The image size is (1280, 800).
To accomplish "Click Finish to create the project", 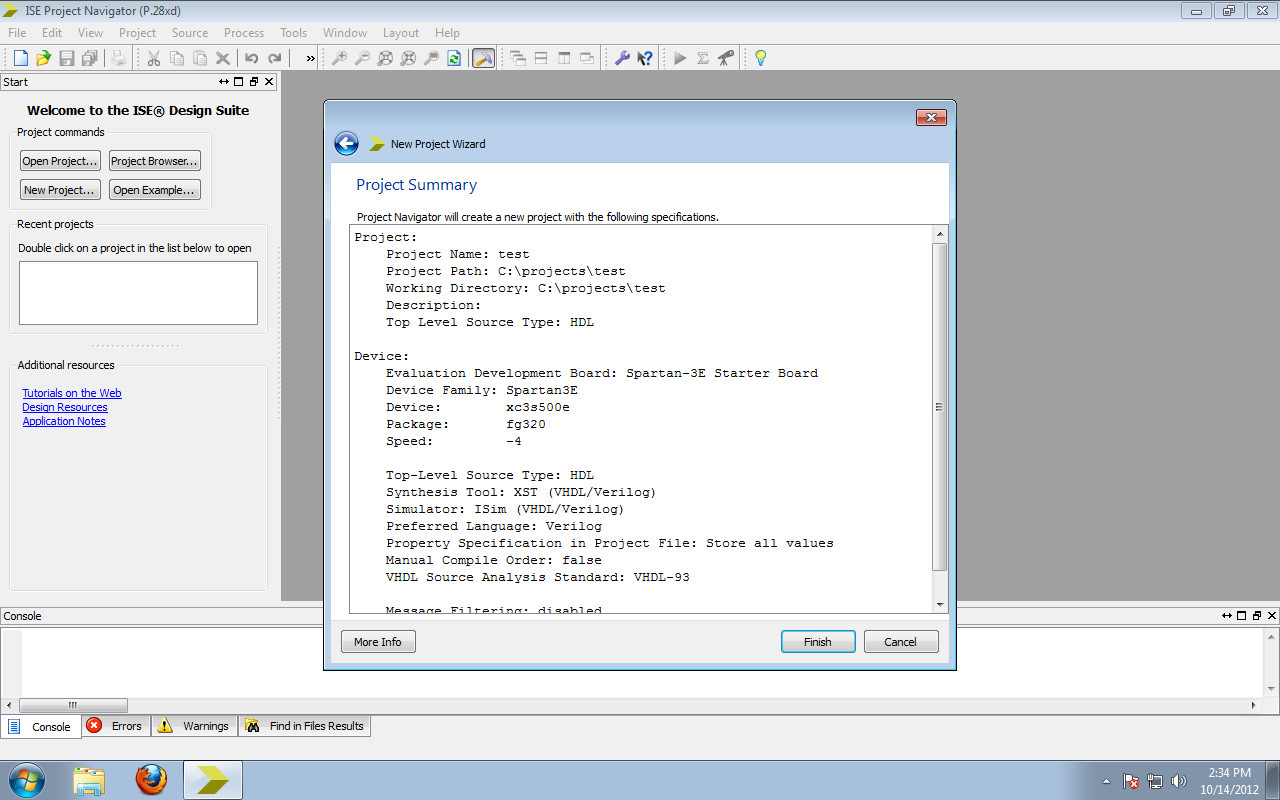I will [817, 641].
